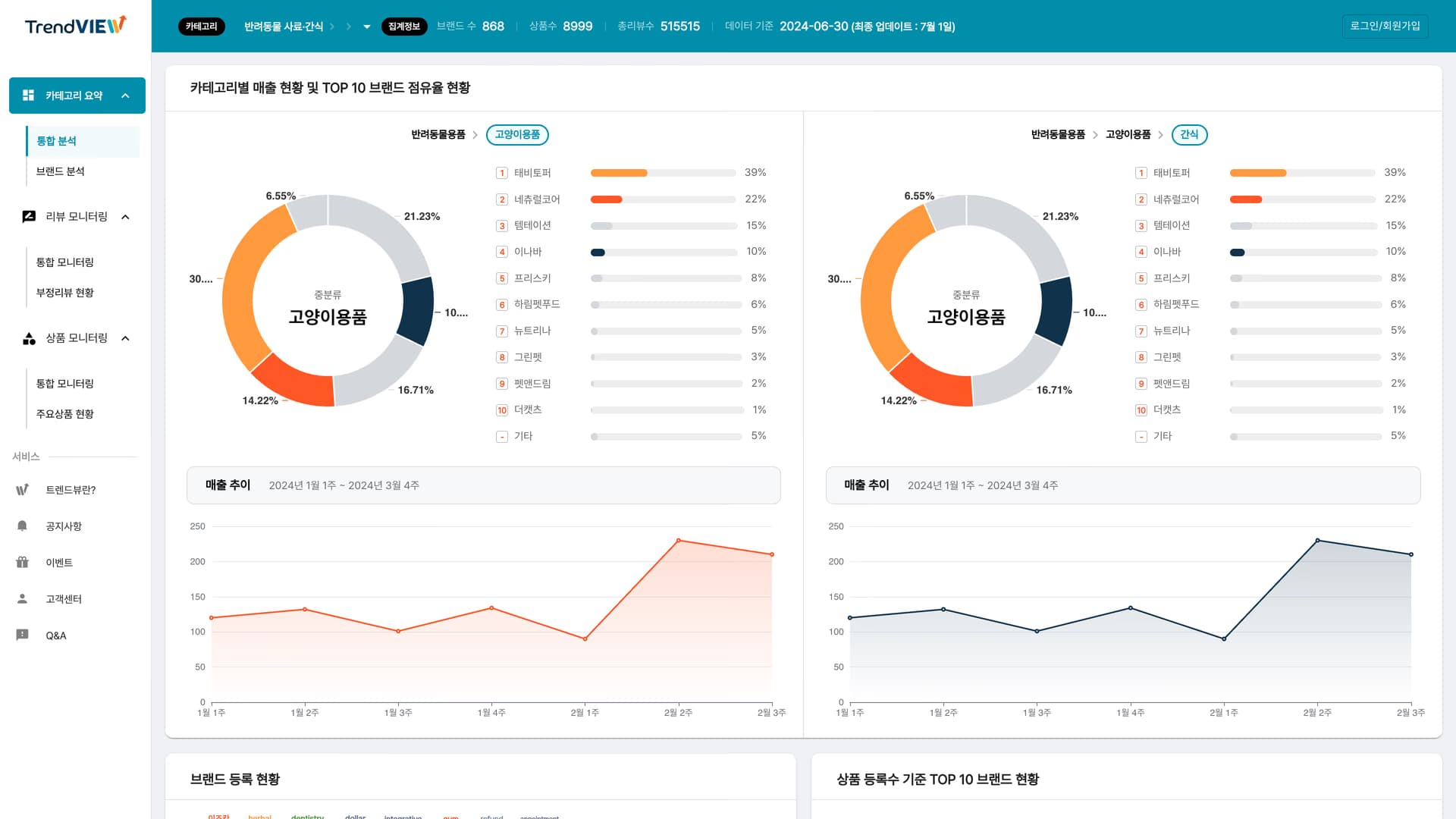Screen dimensions: 1456x819
Task: Click 네츄럴코어 share bar in right brand list
Action: pos(1302,199)
